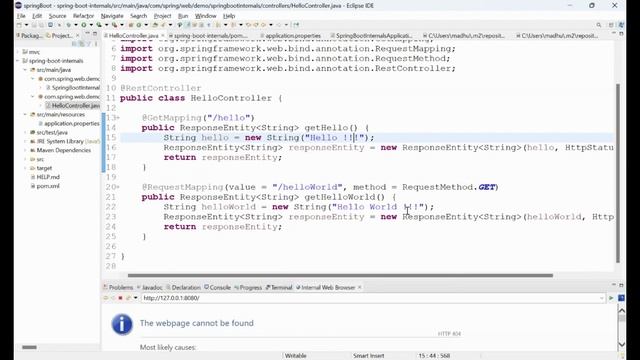Close the Internal Web Browser tab
The image size is (640, 360).
[359, 287]
